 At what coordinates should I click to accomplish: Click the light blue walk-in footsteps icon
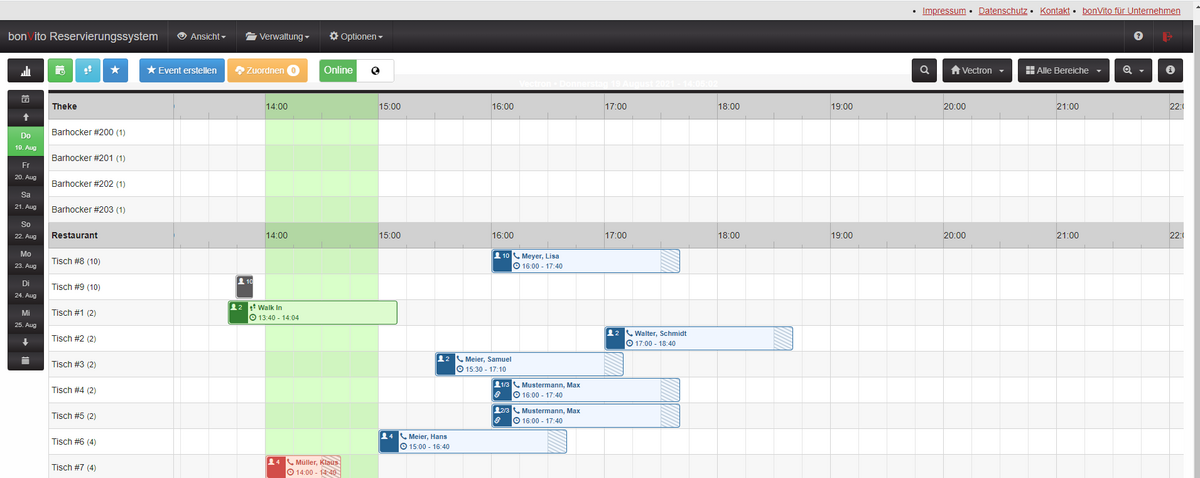[x=88, y=71]
